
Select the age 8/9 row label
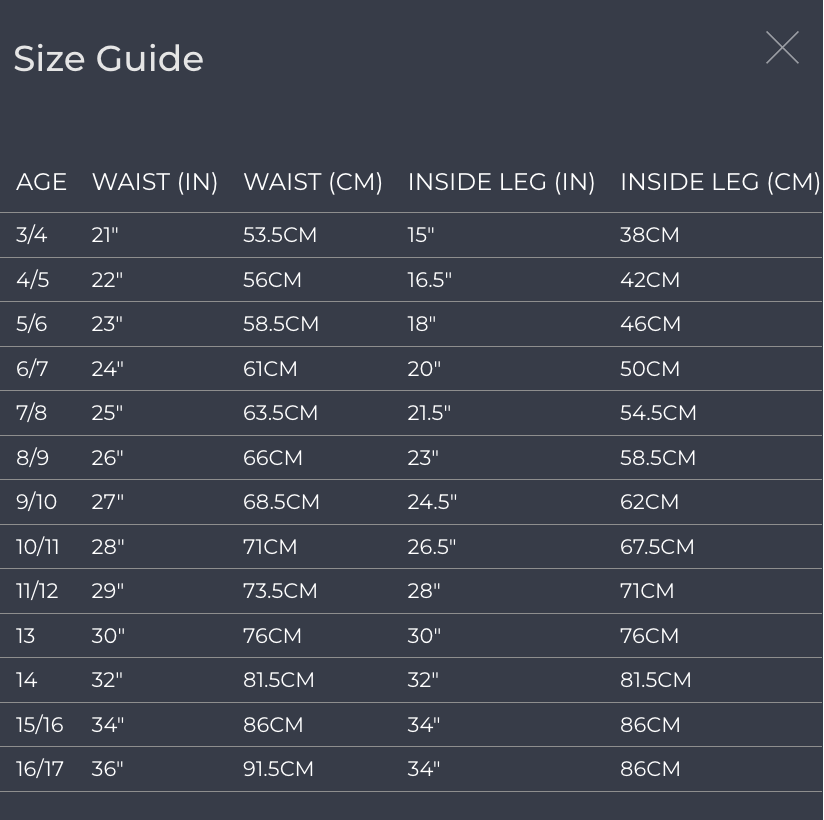[x=32, y=458]
